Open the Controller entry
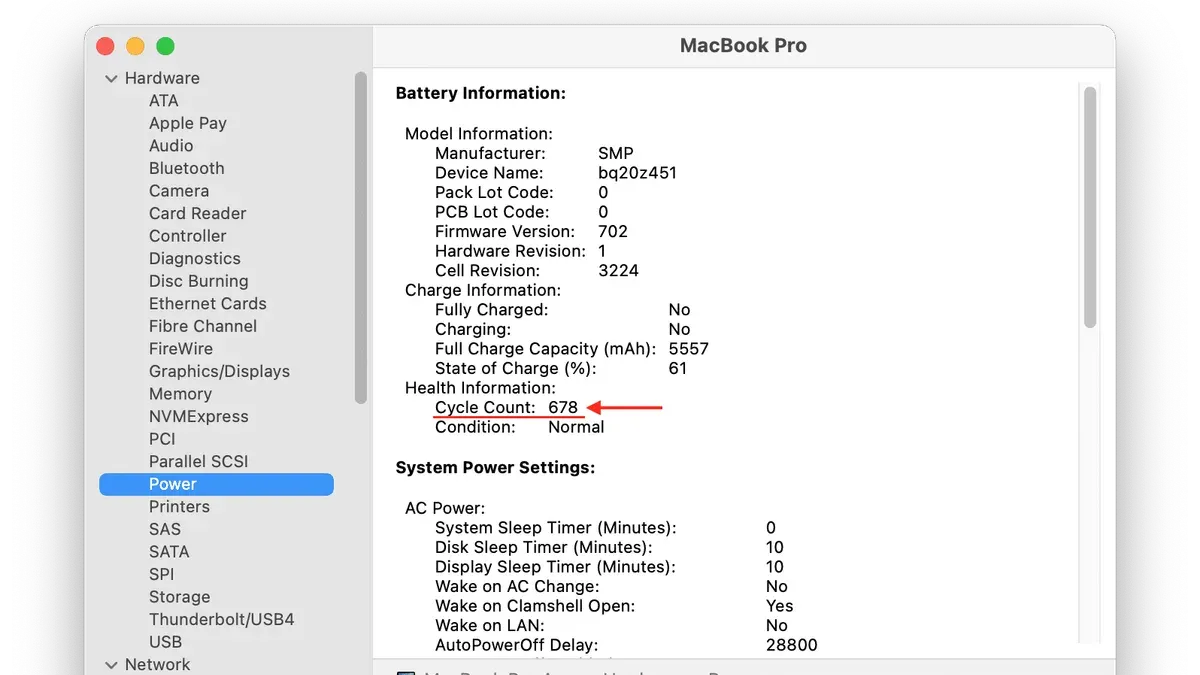 click(188, 236)
